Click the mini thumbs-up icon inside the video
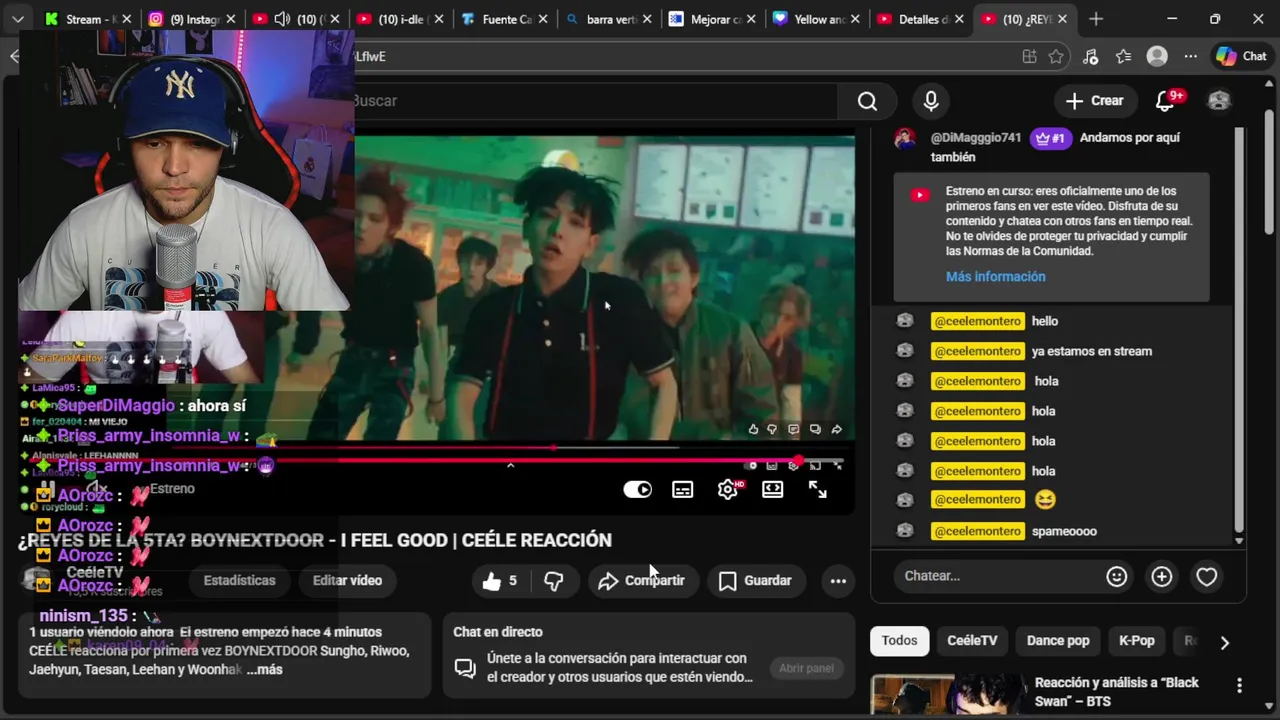 pos(753,430)
